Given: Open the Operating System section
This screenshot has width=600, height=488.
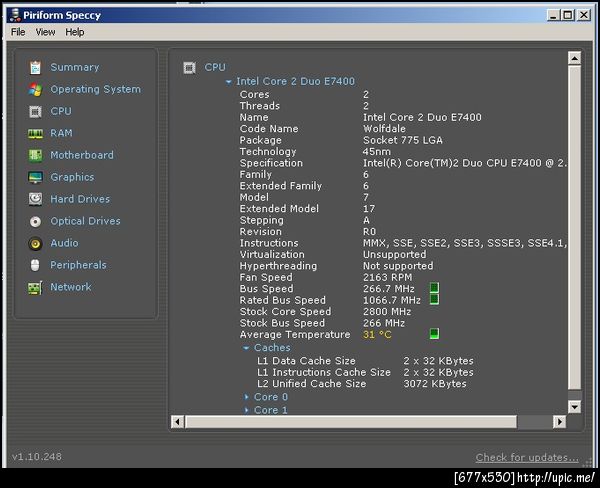Looking at the screenshot, I should (96, 89).
